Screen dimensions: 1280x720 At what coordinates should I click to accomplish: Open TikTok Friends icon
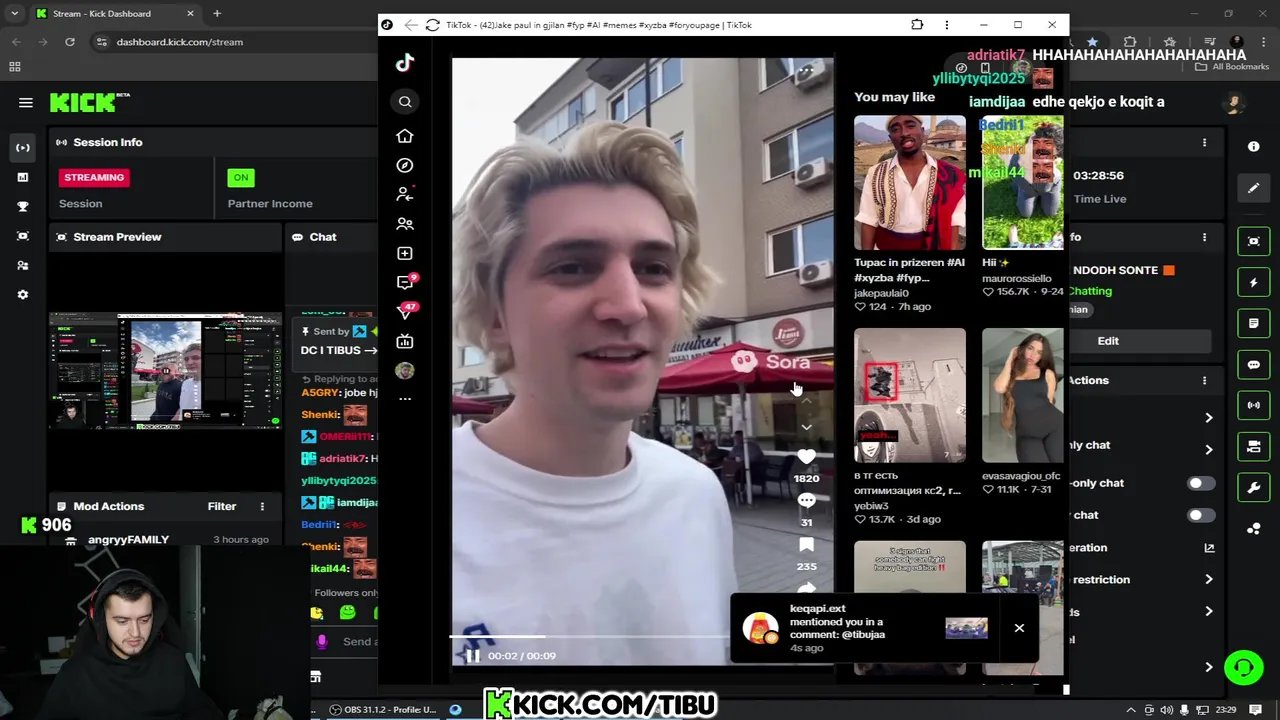[405, 224]
